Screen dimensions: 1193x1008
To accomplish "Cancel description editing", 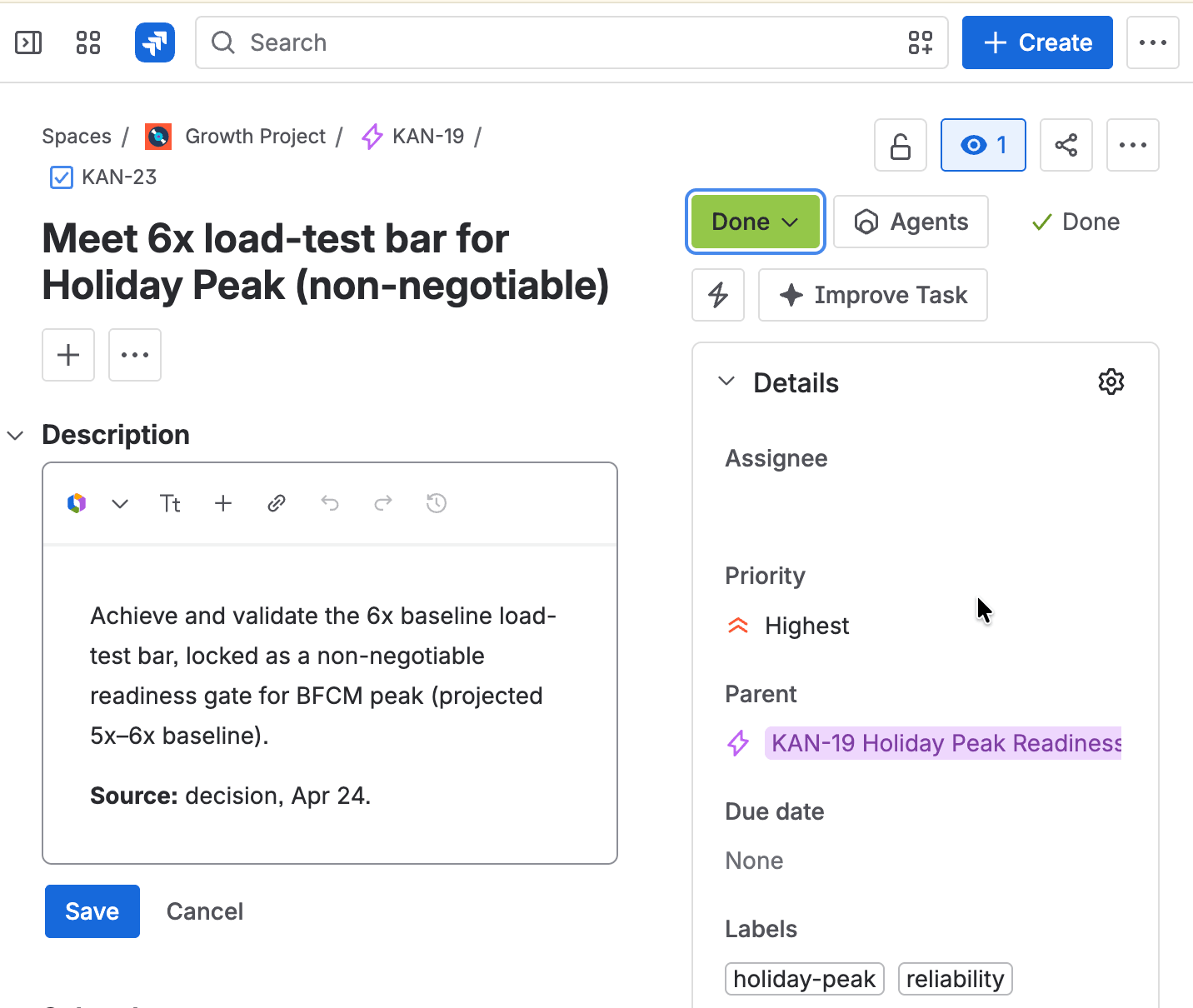I will pyautogui.click(x=205, y=911).
